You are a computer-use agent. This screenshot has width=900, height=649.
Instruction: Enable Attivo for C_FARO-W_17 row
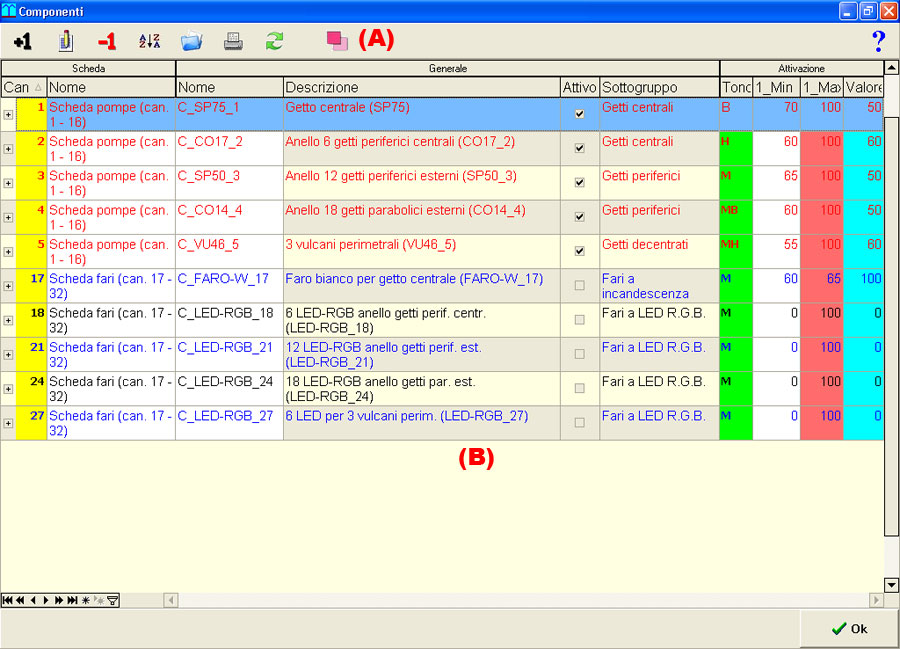click(580, 285)
